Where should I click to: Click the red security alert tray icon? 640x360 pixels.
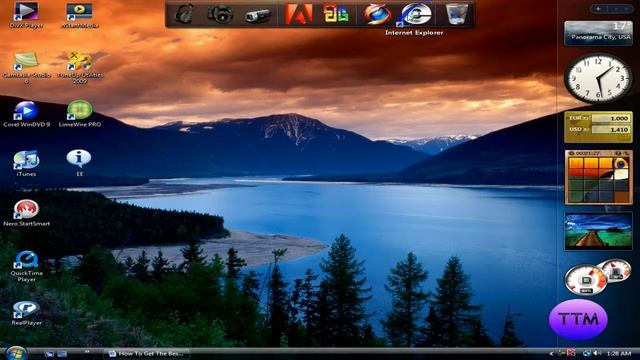(x=571, y=353)
